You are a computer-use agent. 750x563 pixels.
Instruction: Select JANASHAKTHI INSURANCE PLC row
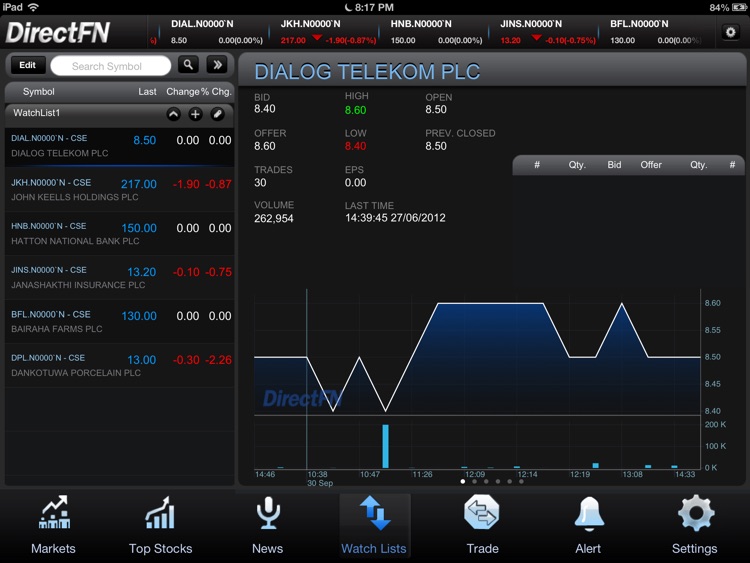(x=120, y=277)
